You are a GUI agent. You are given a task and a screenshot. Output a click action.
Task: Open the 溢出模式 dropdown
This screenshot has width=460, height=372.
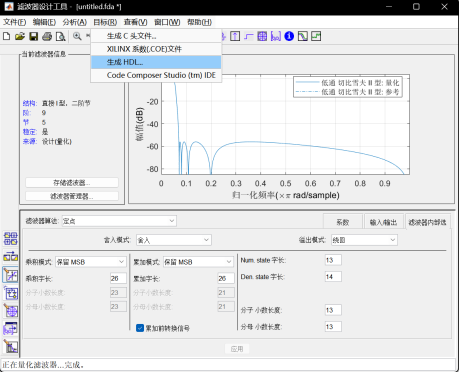(x=364, y=240)
